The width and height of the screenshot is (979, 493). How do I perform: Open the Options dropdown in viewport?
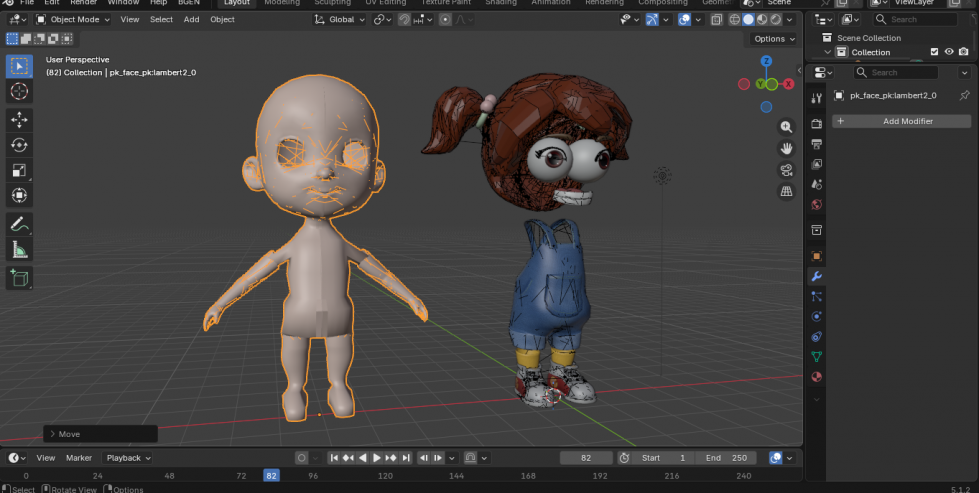(774, 39)
